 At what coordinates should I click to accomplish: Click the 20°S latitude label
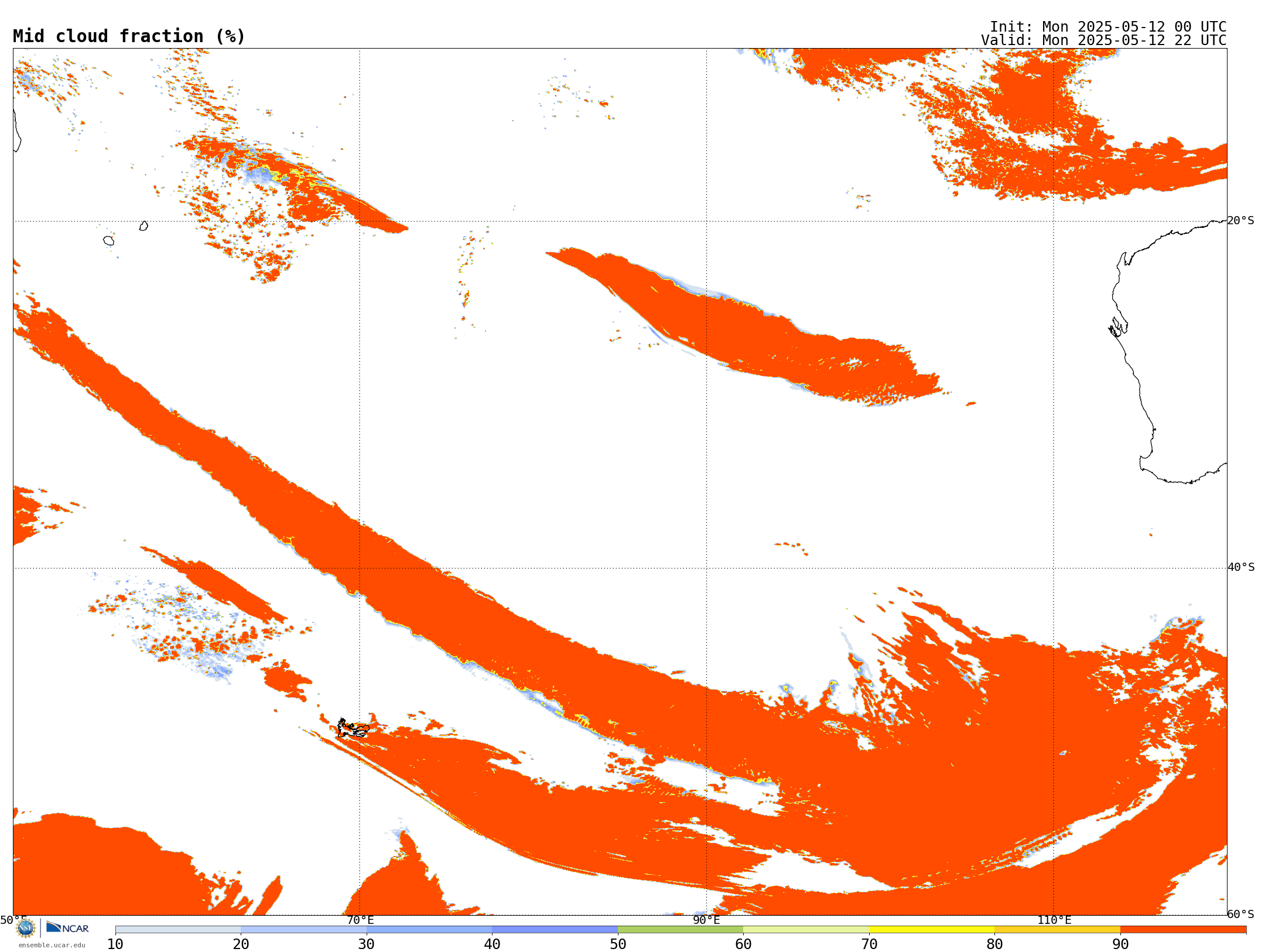(x=1241, y=221)
